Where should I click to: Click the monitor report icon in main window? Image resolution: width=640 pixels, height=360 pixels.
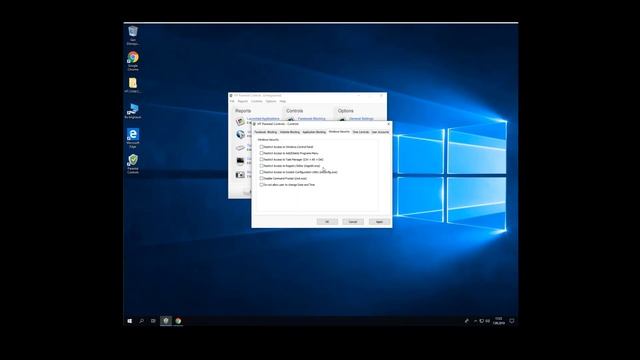(x=240, y=161)
